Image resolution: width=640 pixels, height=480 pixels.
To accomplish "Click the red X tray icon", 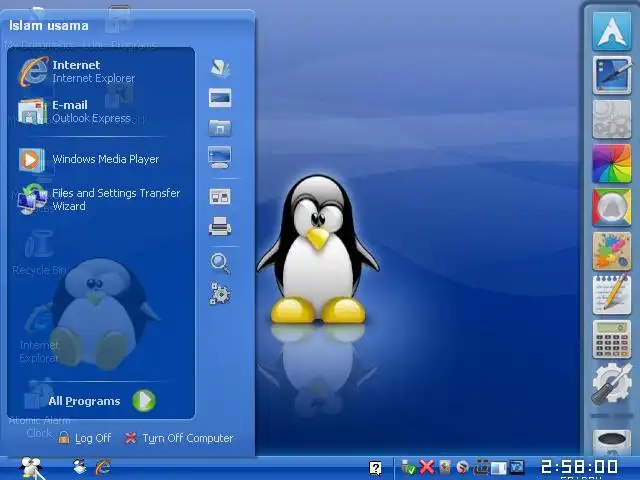I will (427, 467).
